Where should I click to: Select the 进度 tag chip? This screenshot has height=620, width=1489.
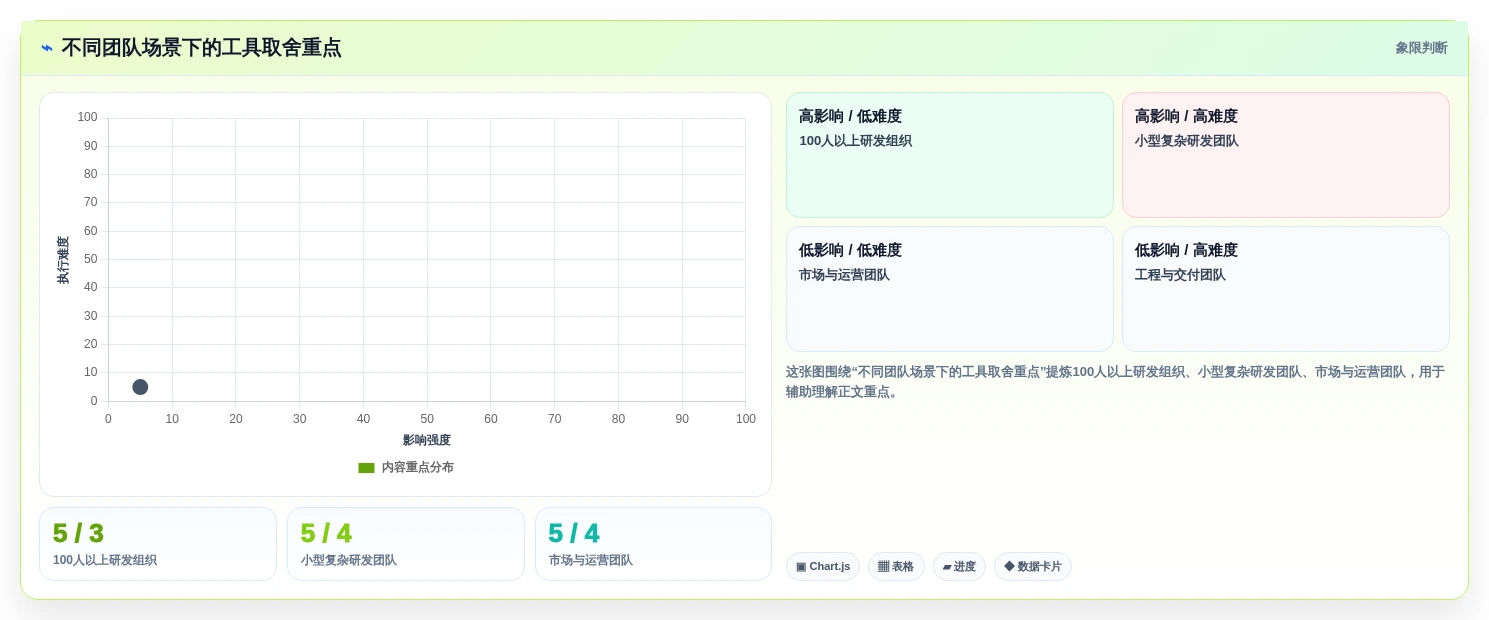[959, 567]
